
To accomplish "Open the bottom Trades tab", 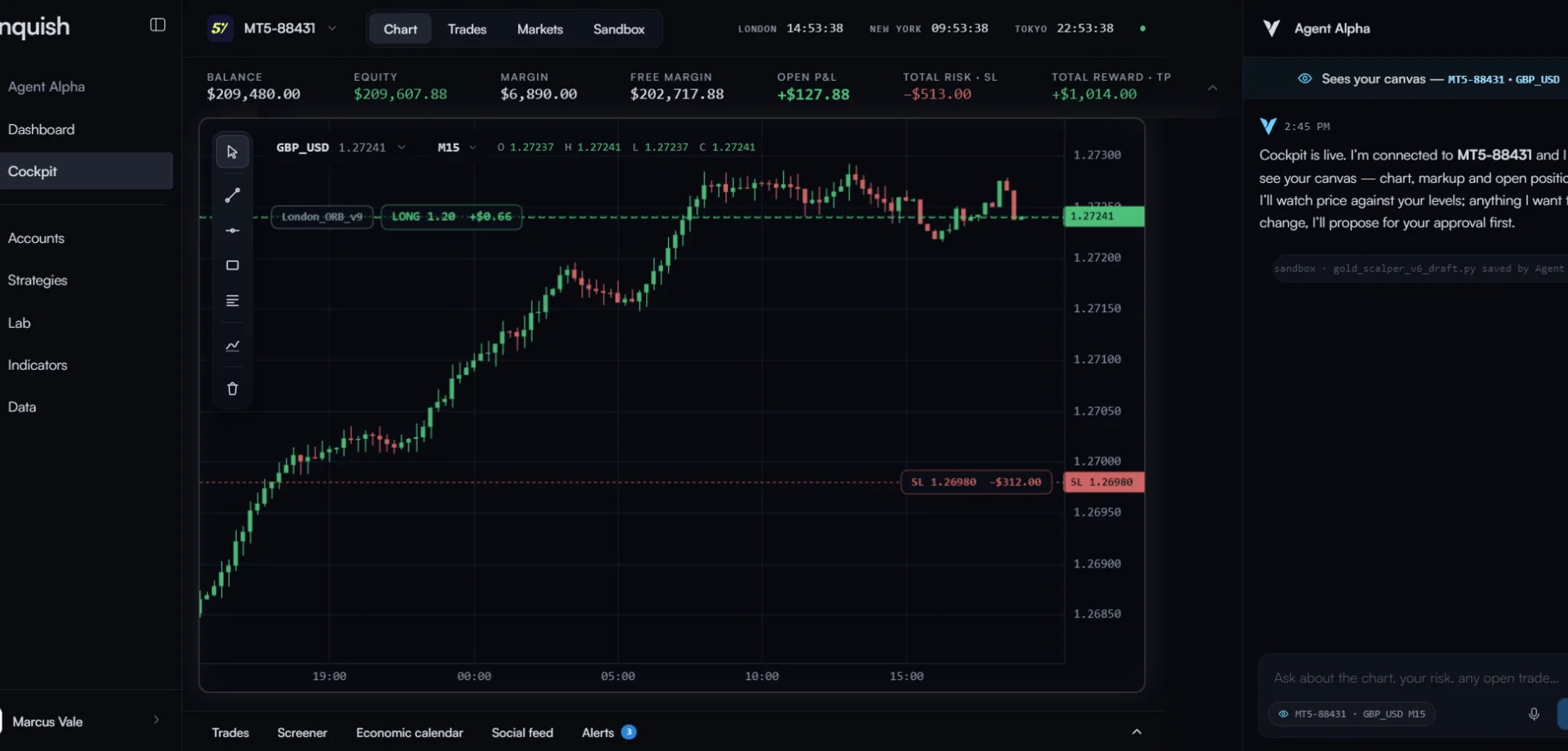I will (230, 733).
